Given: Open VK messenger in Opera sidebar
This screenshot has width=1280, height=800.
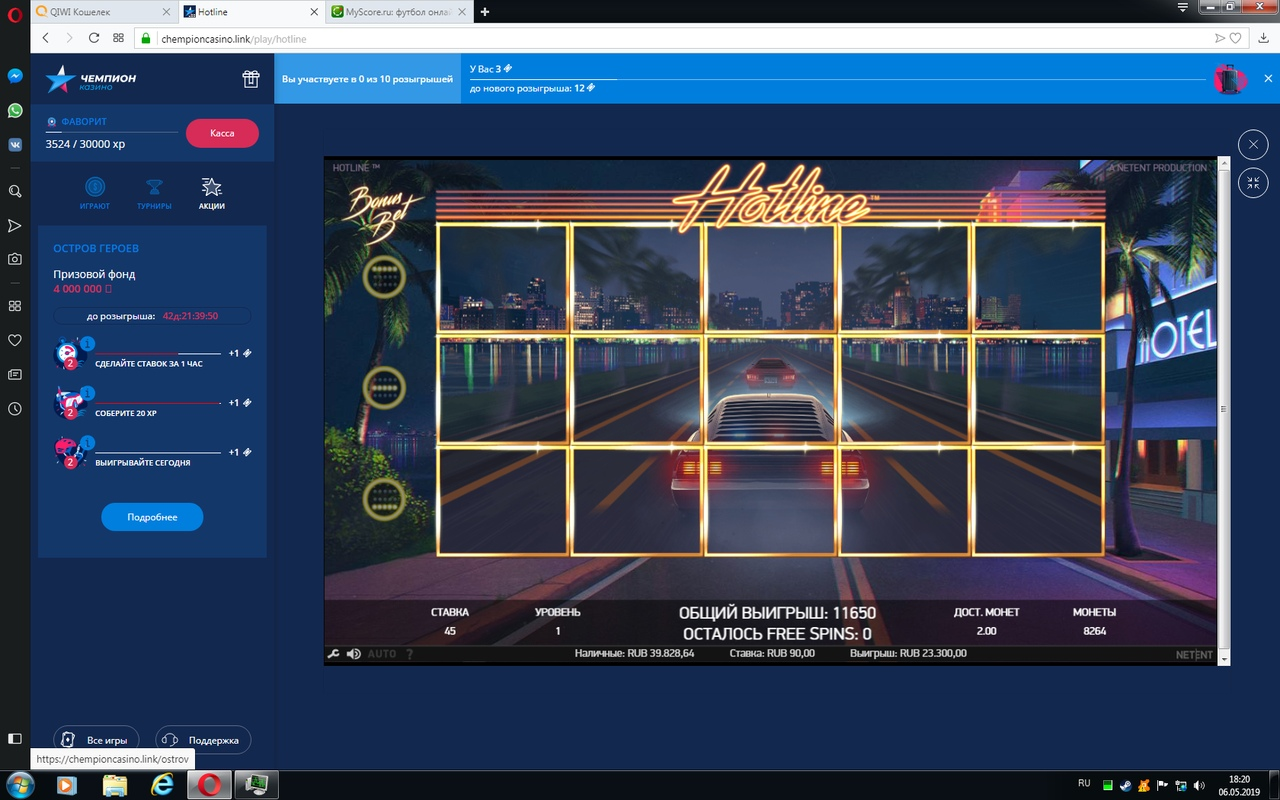Looking at the screenshot, I should tap(15, 144).
